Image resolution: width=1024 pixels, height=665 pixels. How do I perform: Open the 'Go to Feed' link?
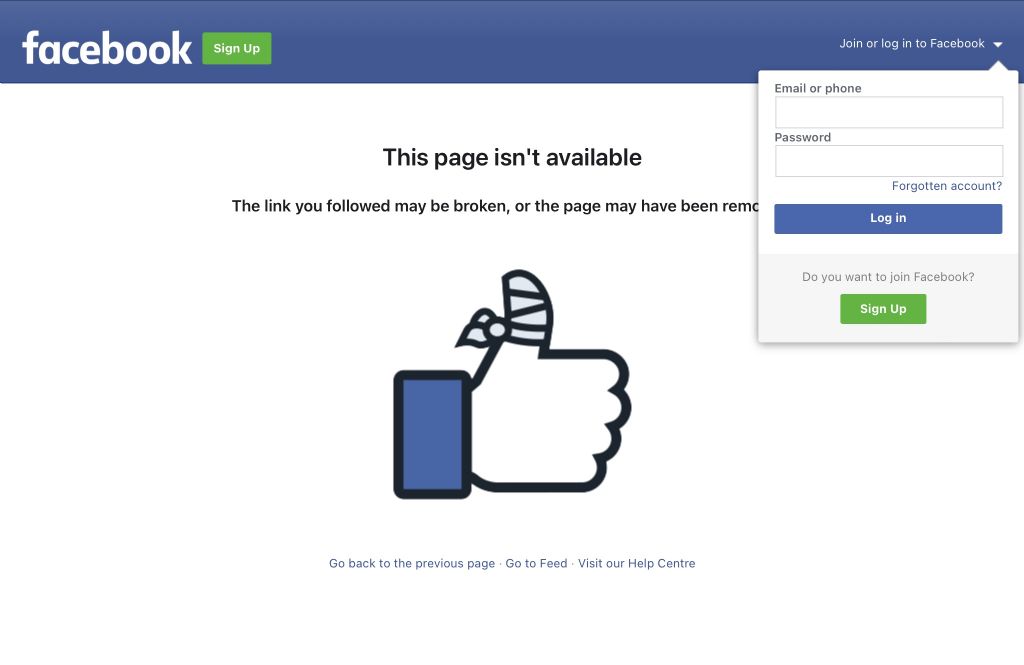click(x=536, y=563)
